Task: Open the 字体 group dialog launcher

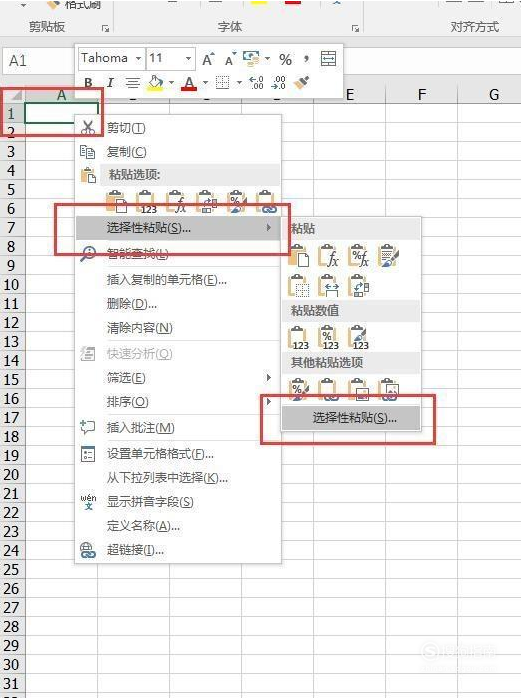Action: (x=355, y=28)
